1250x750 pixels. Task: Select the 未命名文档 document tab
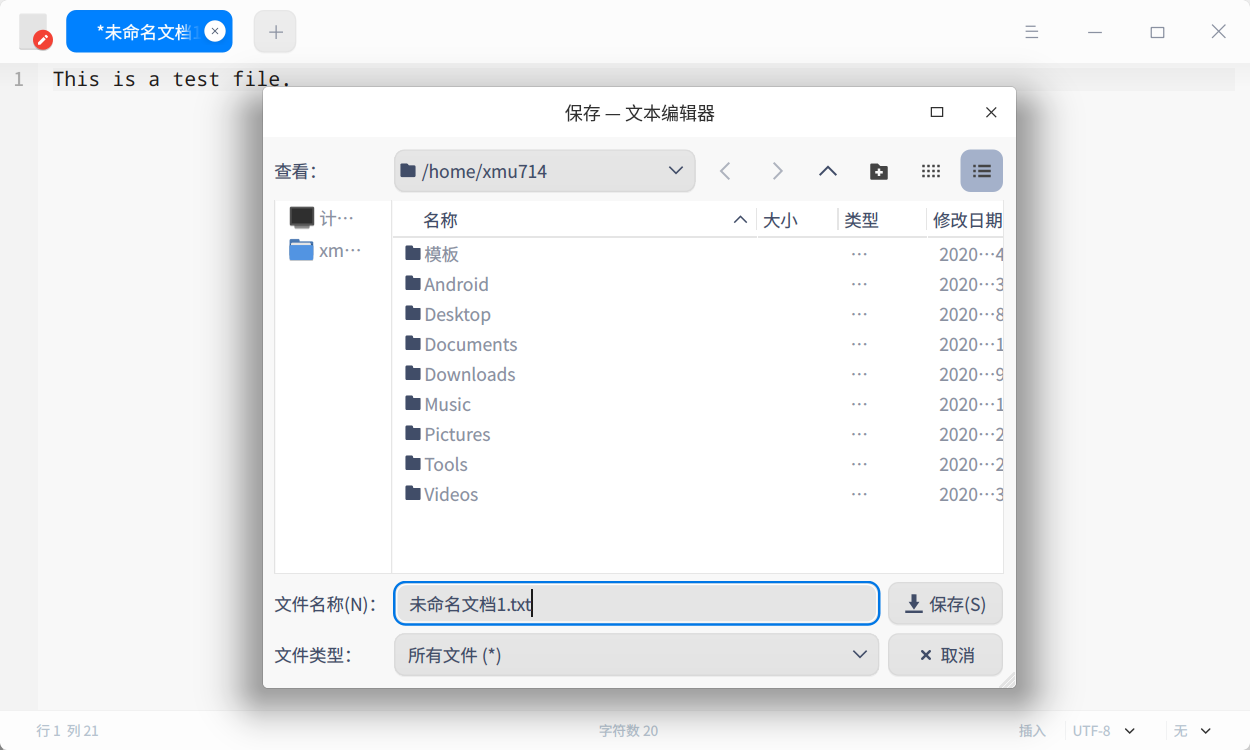coord(149,32)
